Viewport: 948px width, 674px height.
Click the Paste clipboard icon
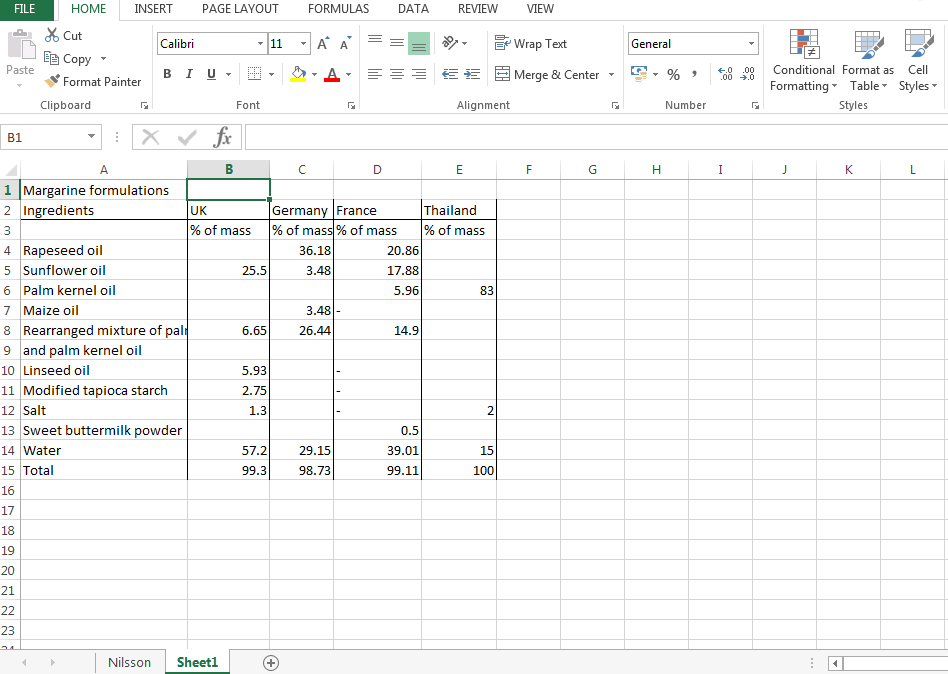(x=21, y=45)
